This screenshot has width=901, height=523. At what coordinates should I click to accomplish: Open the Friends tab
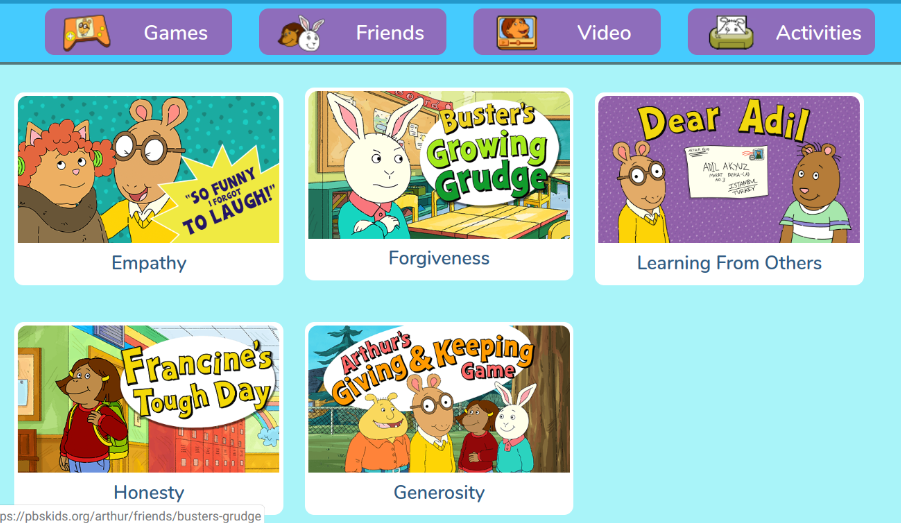pyautogui.click(x=353, y=32)
